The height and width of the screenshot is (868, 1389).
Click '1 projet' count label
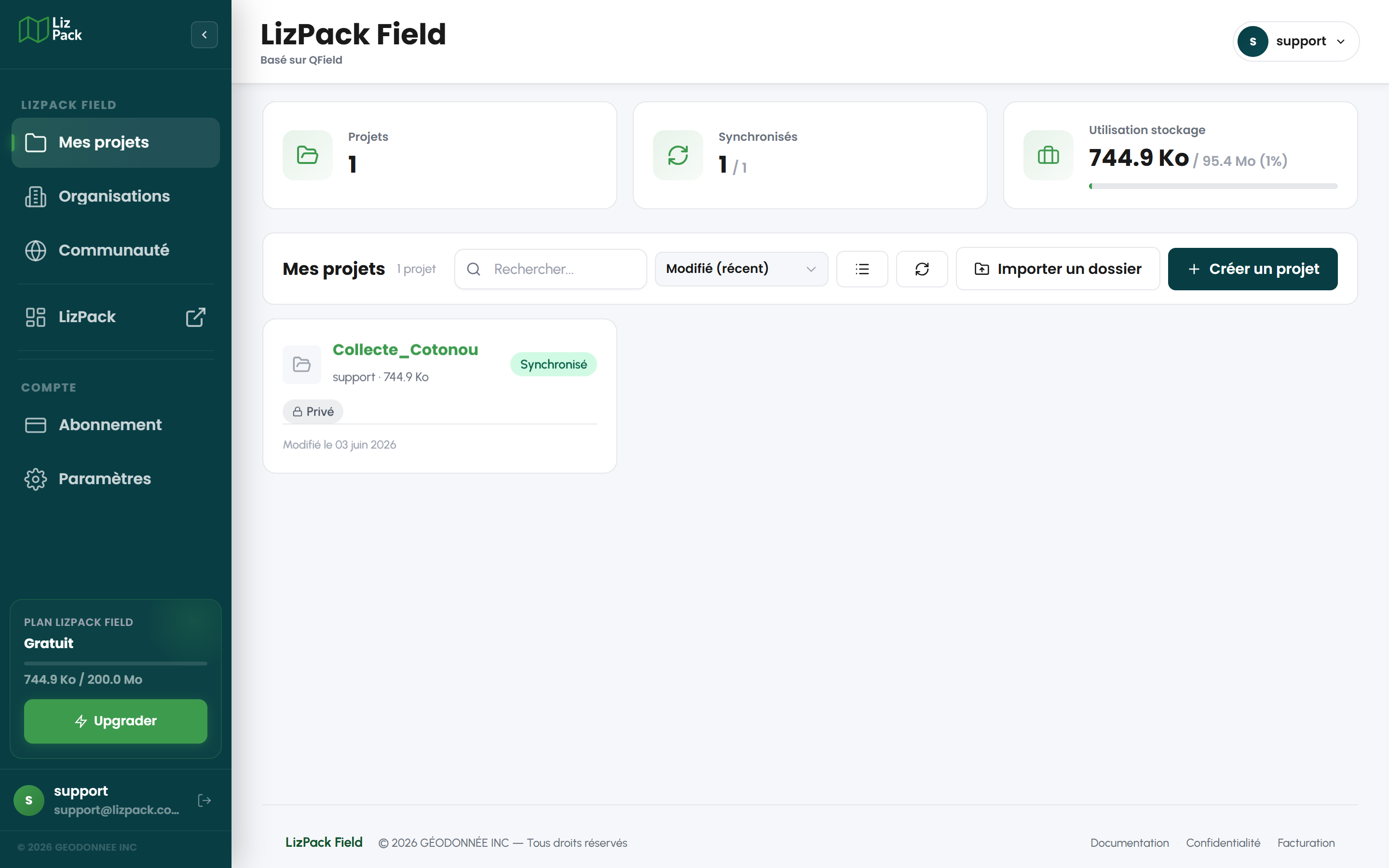pos(416,269)
